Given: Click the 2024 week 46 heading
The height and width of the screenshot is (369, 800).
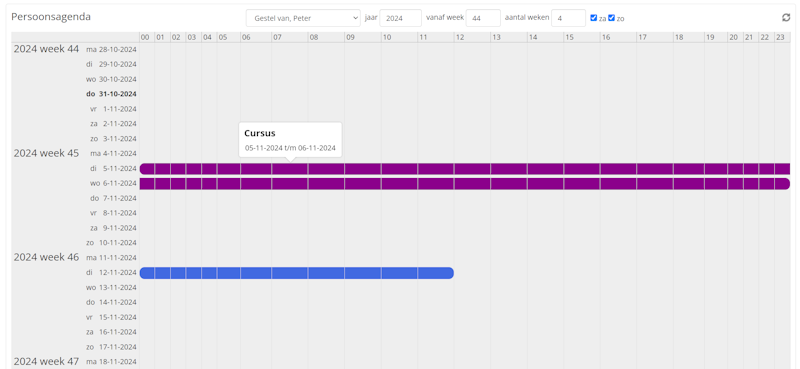Looking at the screenshot, I should pos(46,257).
